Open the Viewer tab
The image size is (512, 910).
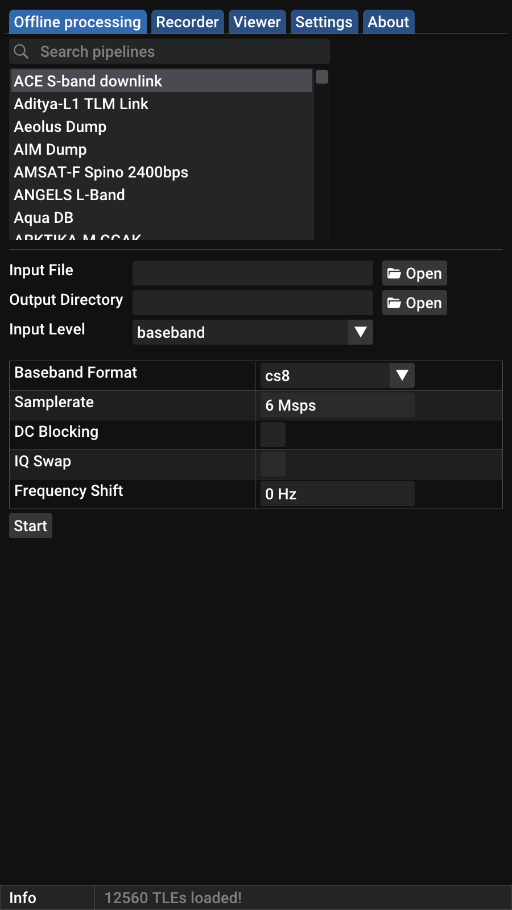(x=257, y=22)
